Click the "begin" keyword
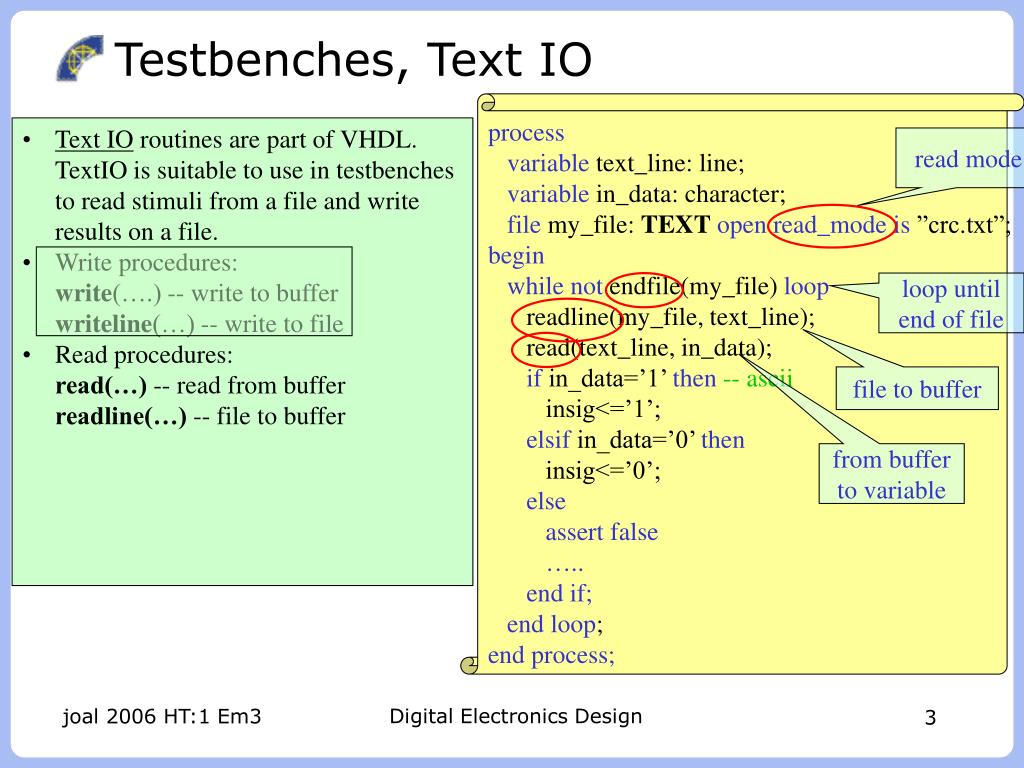The height and width of the screenshot is (768, 1024). pyautogui.click(x=516, y=256)
